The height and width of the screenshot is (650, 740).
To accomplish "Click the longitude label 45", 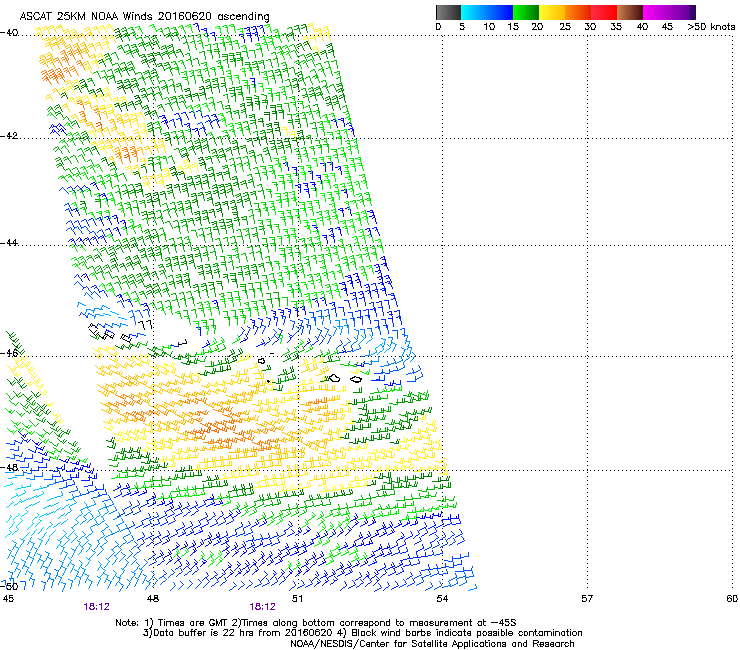I will [8, 599].
